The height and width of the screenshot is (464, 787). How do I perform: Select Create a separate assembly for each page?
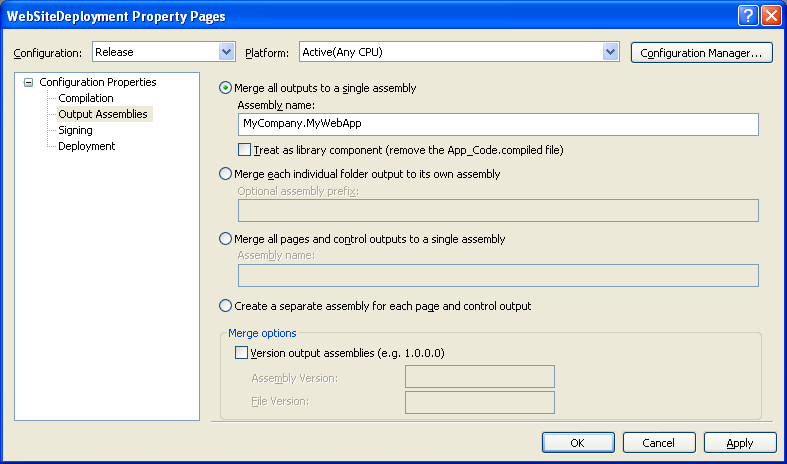226,306
